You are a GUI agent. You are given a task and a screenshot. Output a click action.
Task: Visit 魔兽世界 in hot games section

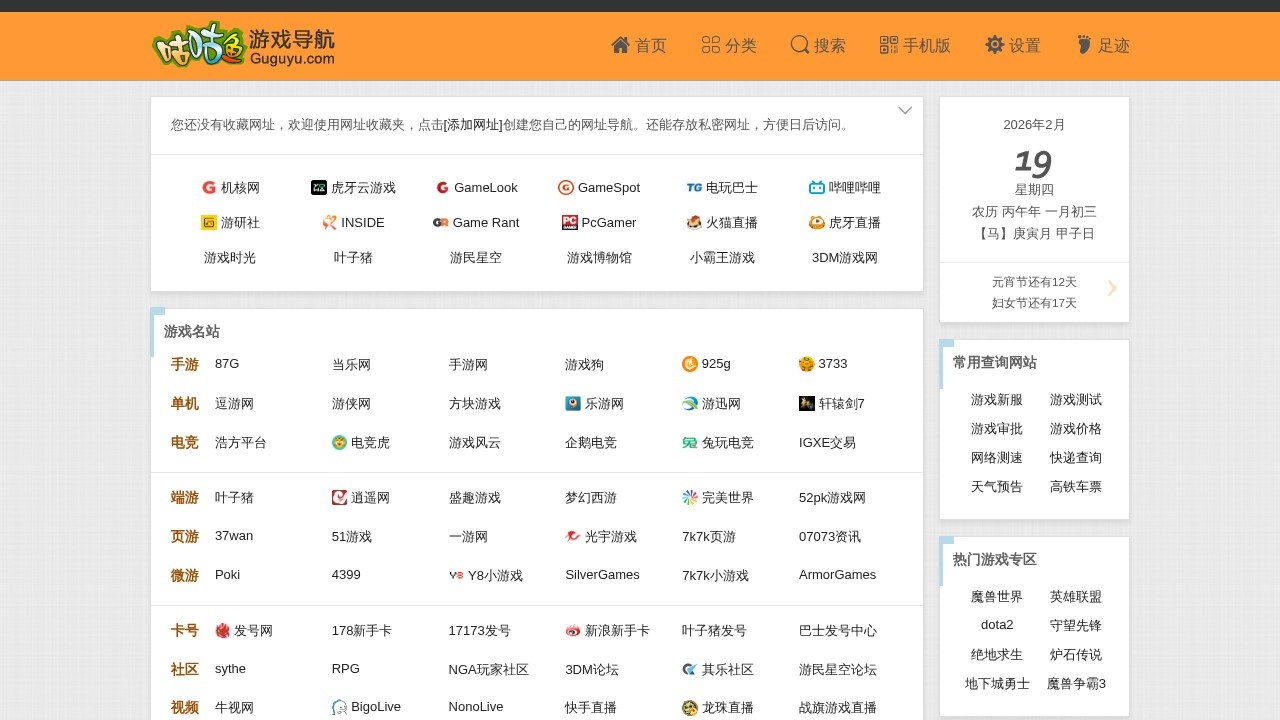pos(995,596)
